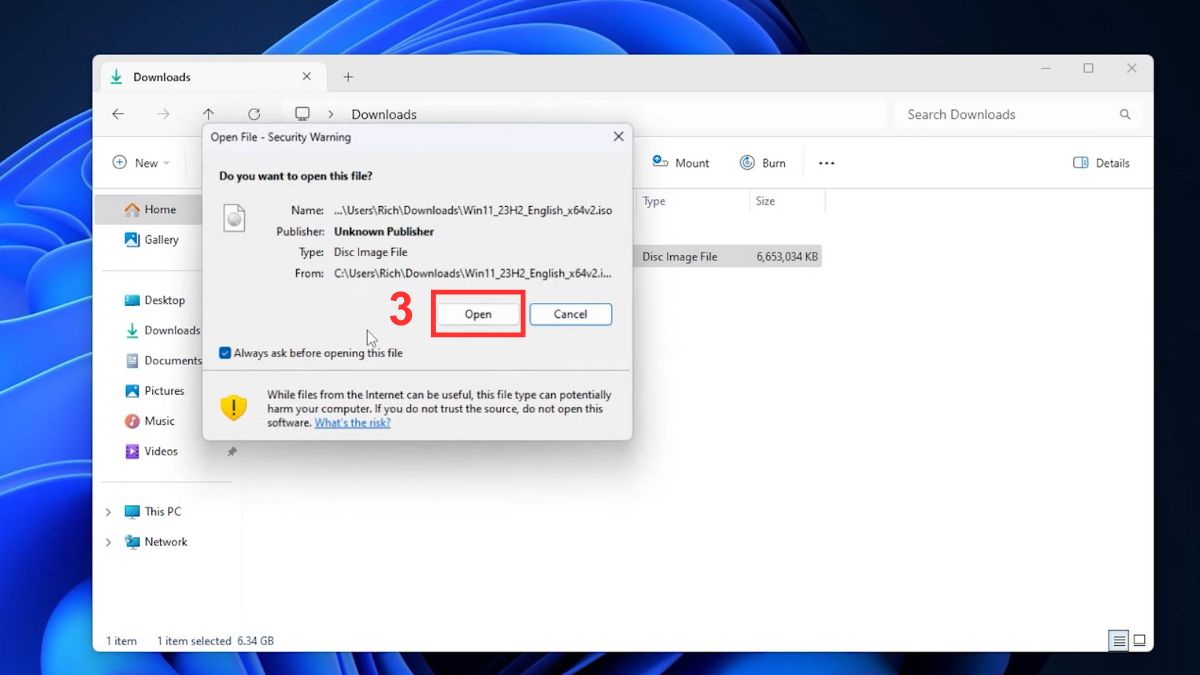Viewport: 1200px width, 675px height.
Task: Switch to large icons view in status bar
Action: (x=1139, y=640)
